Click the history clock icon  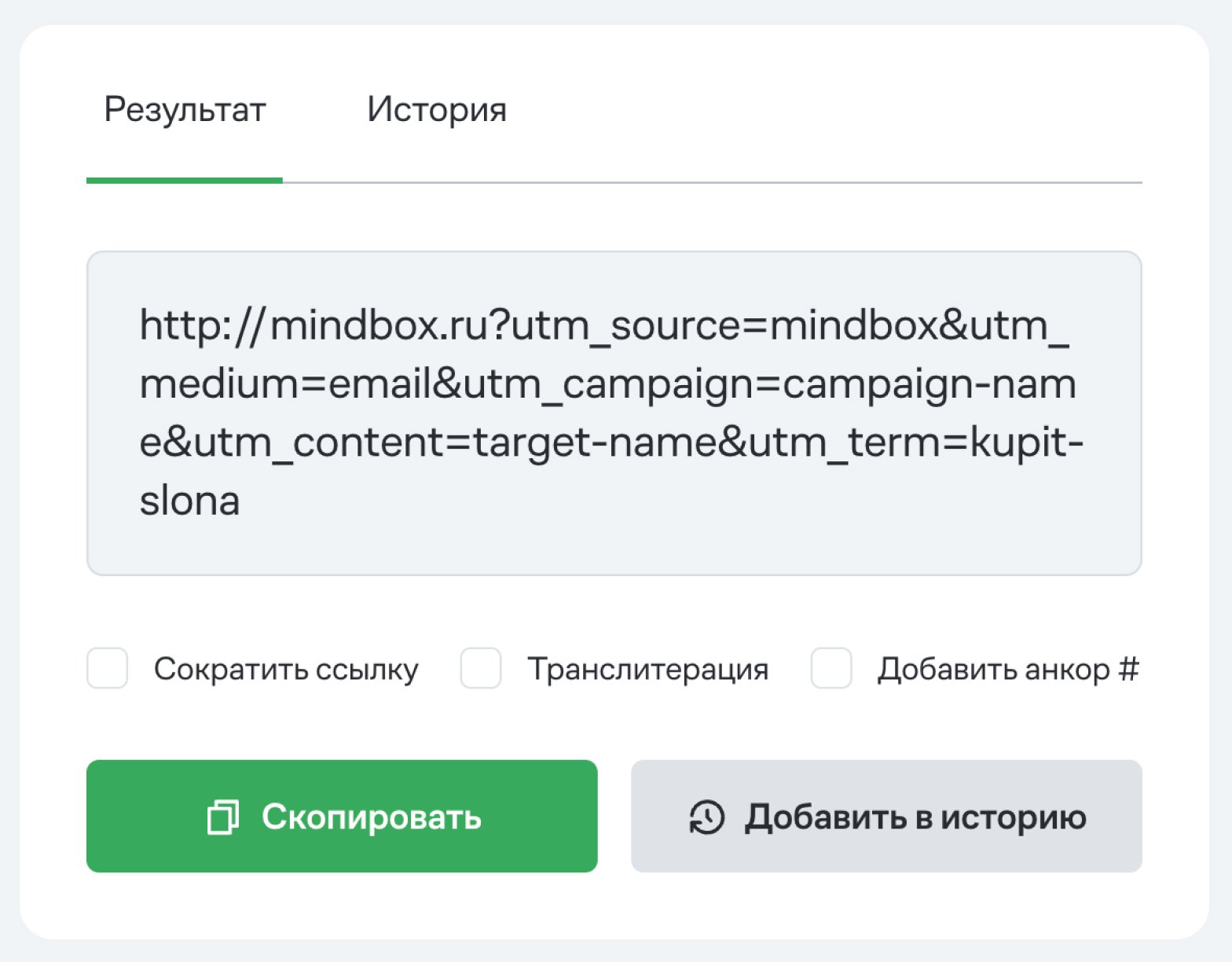[706, 817]
